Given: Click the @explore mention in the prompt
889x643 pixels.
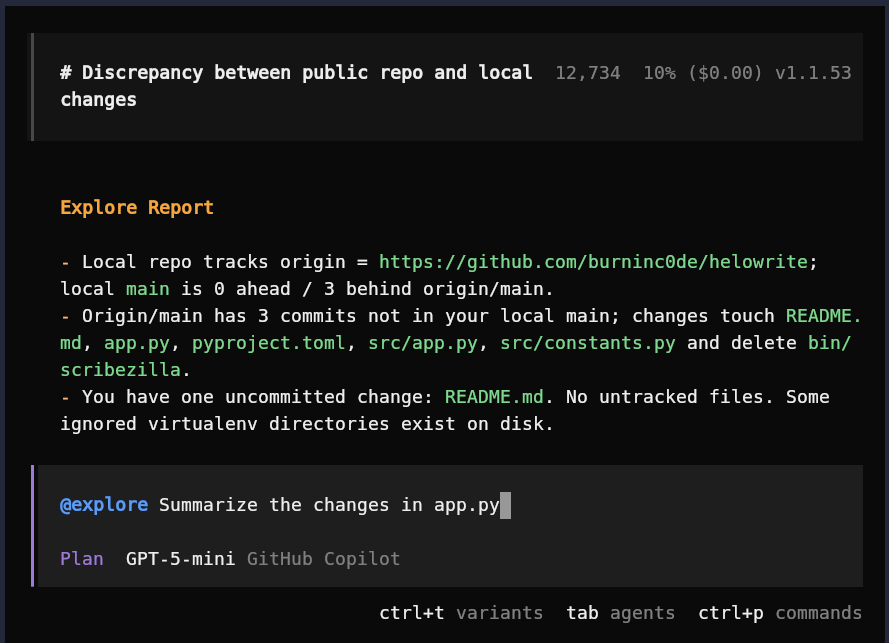Looking at the screenshot, I should point(103,505).
